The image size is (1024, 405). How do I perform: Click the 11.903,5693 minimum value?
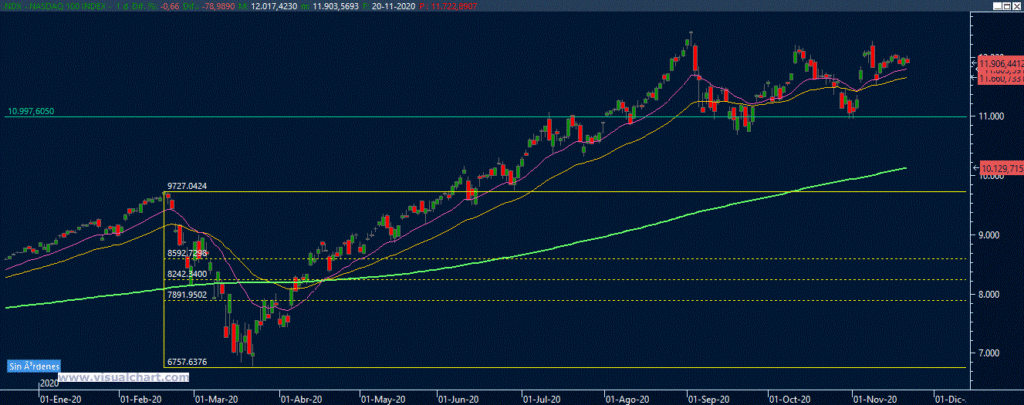tap(335, 6)
